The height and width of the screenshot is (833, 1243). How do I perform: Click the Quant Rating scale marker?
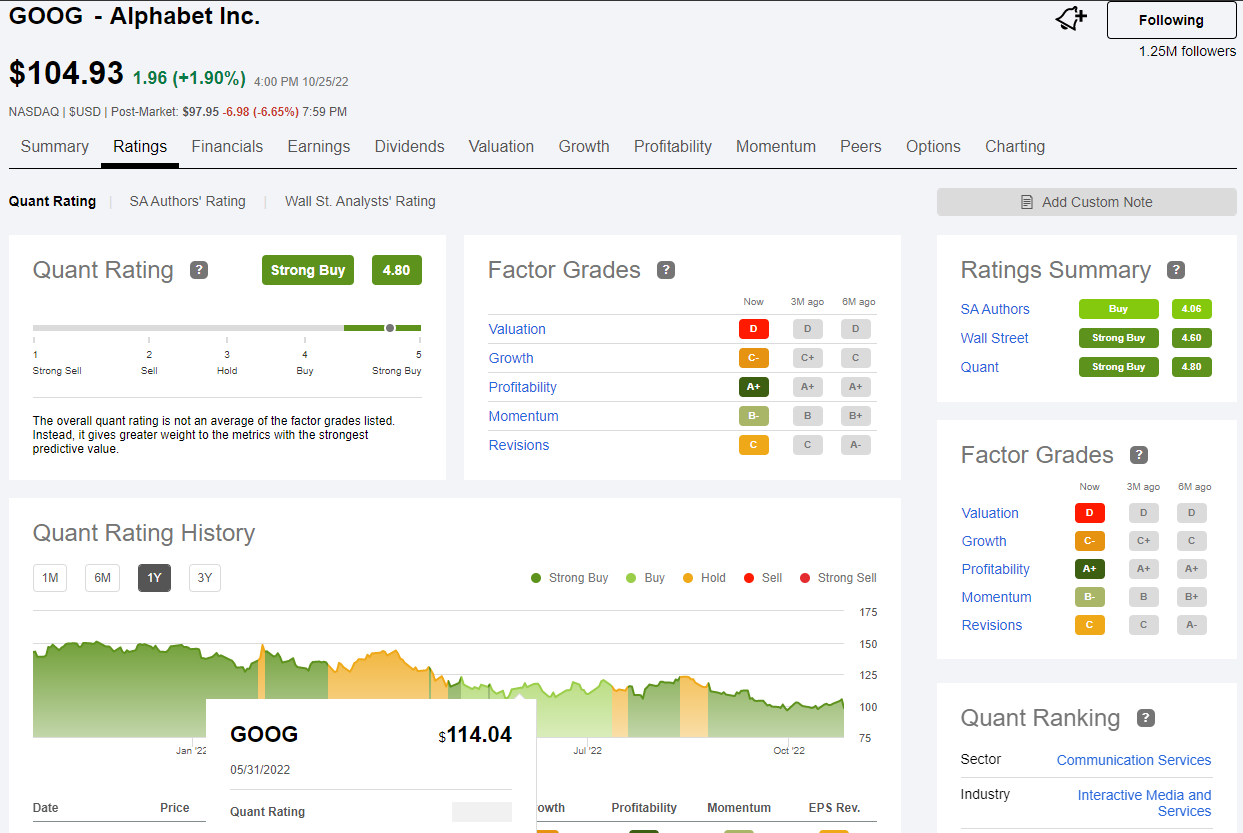pos(390,327)
